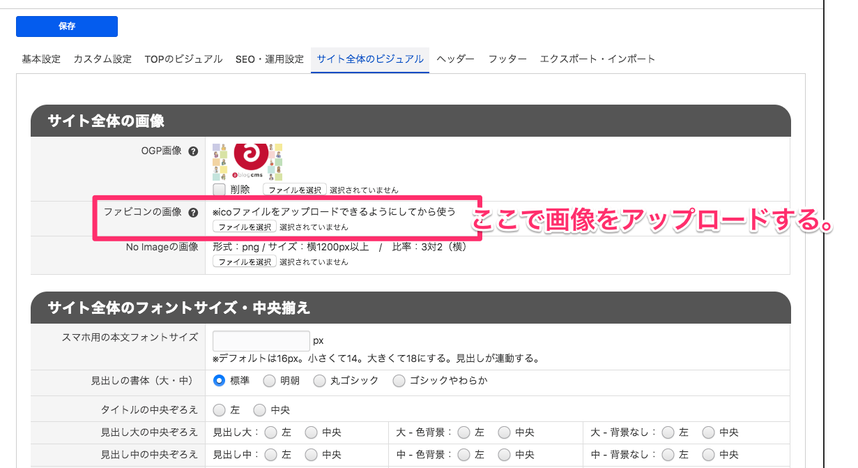This screenshot has width=858, height=468.
Task: Click the blue 保存 button
Action: (x=67, y=27)
